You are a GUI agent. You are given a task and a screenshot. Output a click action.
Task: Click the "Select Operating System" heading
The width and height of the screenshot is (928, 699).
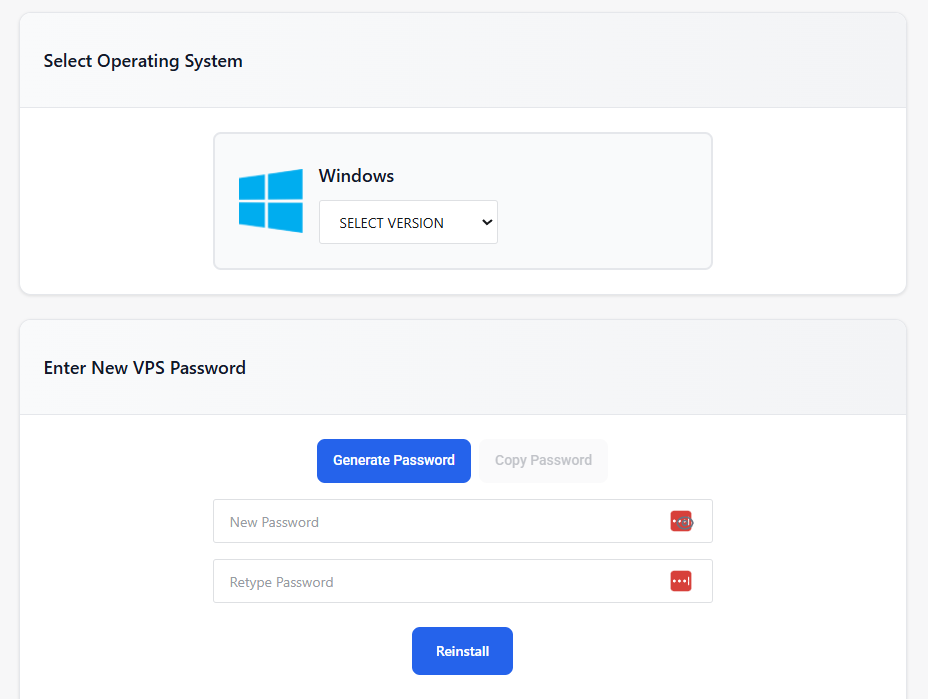pos(143,61)
